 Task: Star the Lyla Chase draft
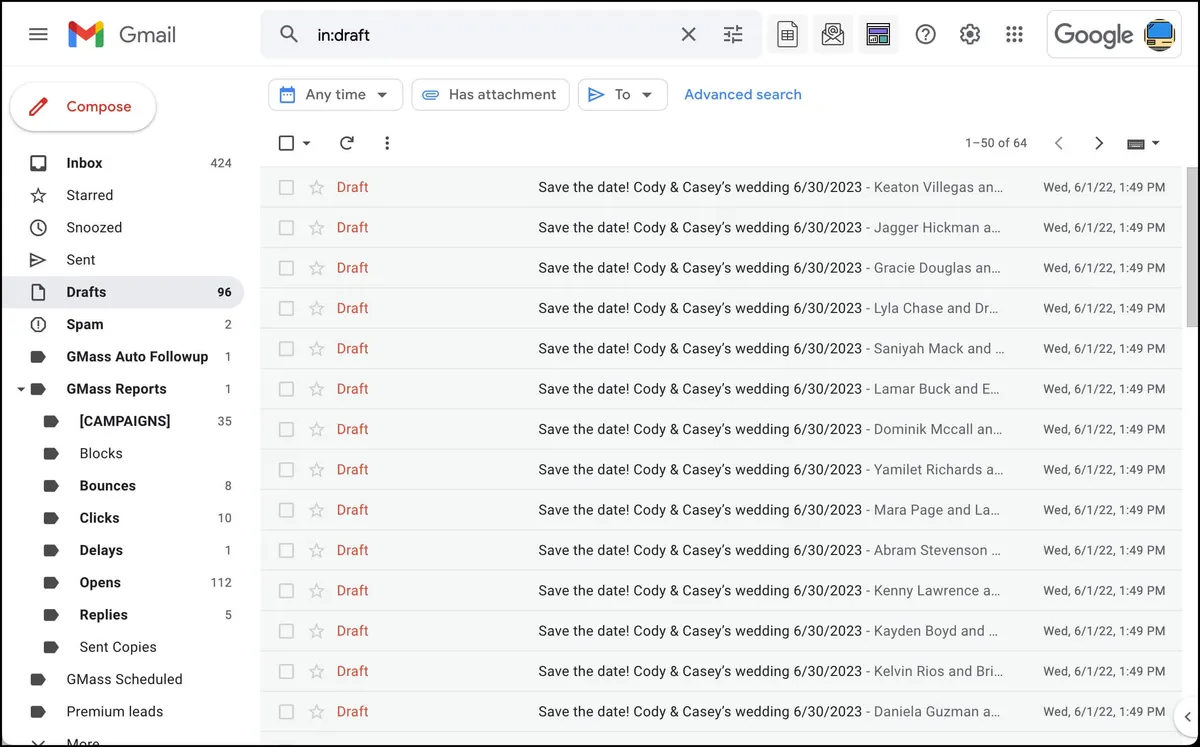pyautogui.click(x=316, y=308)
